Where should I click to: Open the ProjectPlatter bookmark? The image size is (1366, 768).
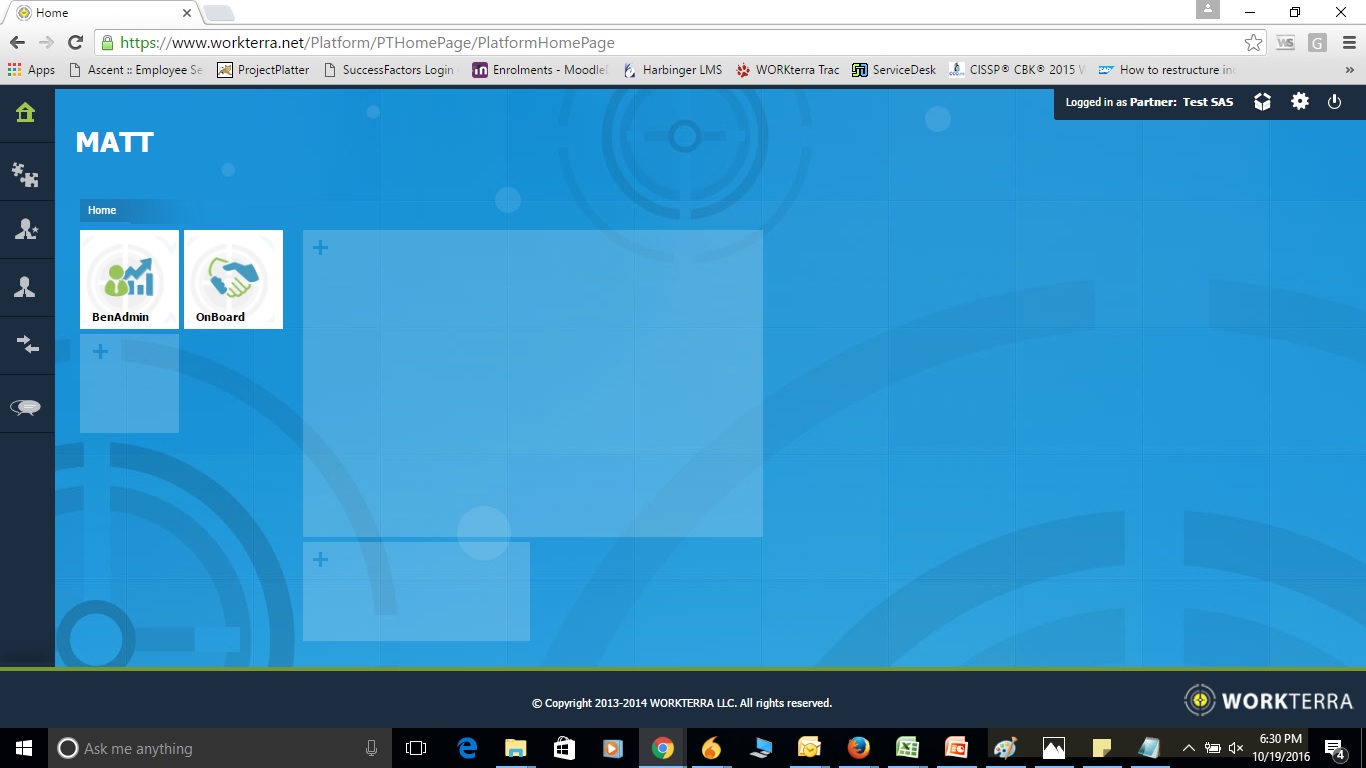pyautogui.click(x=263, y=70)
